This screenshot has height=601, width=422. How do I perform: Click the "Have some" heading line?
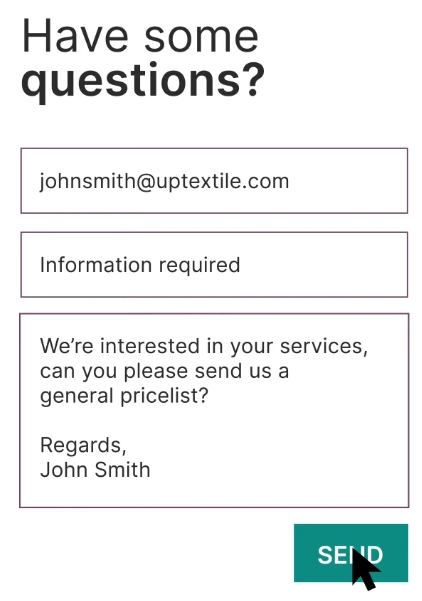click(x=140, y=36)
